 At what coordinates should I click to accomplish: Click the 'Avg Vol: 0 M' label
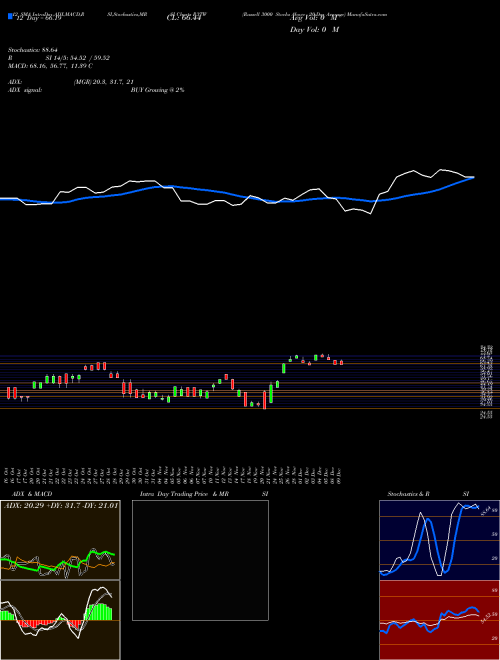point(313,18)
